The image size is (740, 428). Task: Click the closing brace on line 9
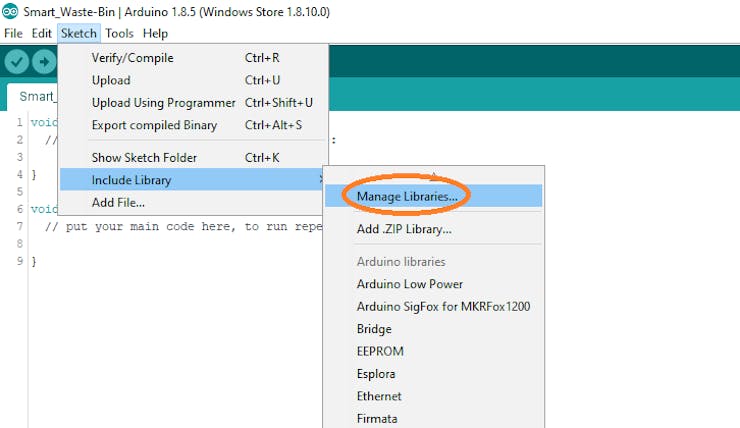tap(34, 261)
